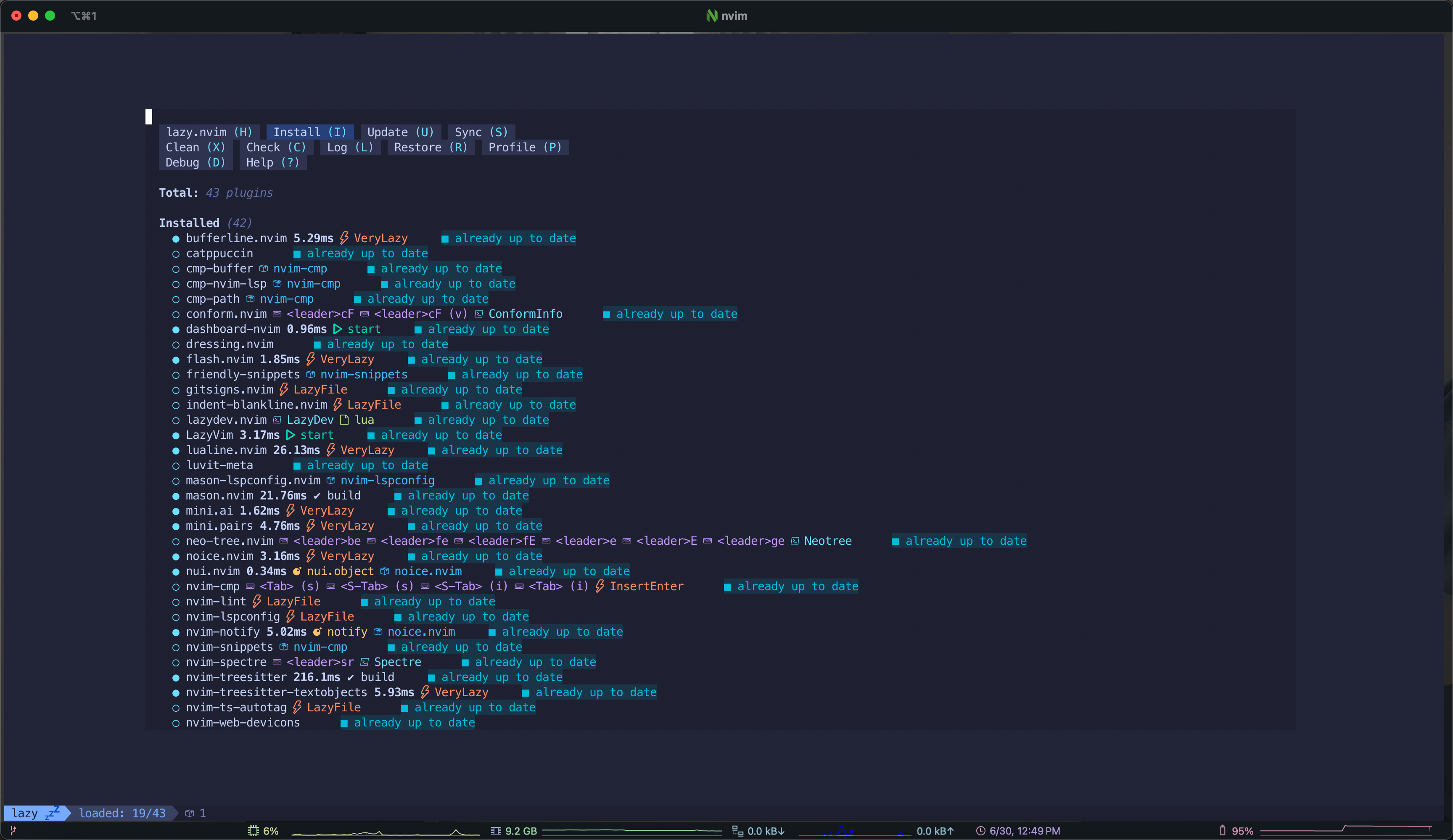Viewport: 1453px width, 840px height.
Task: Click the command icon before ConformInfo
Action: pos(479,314)
